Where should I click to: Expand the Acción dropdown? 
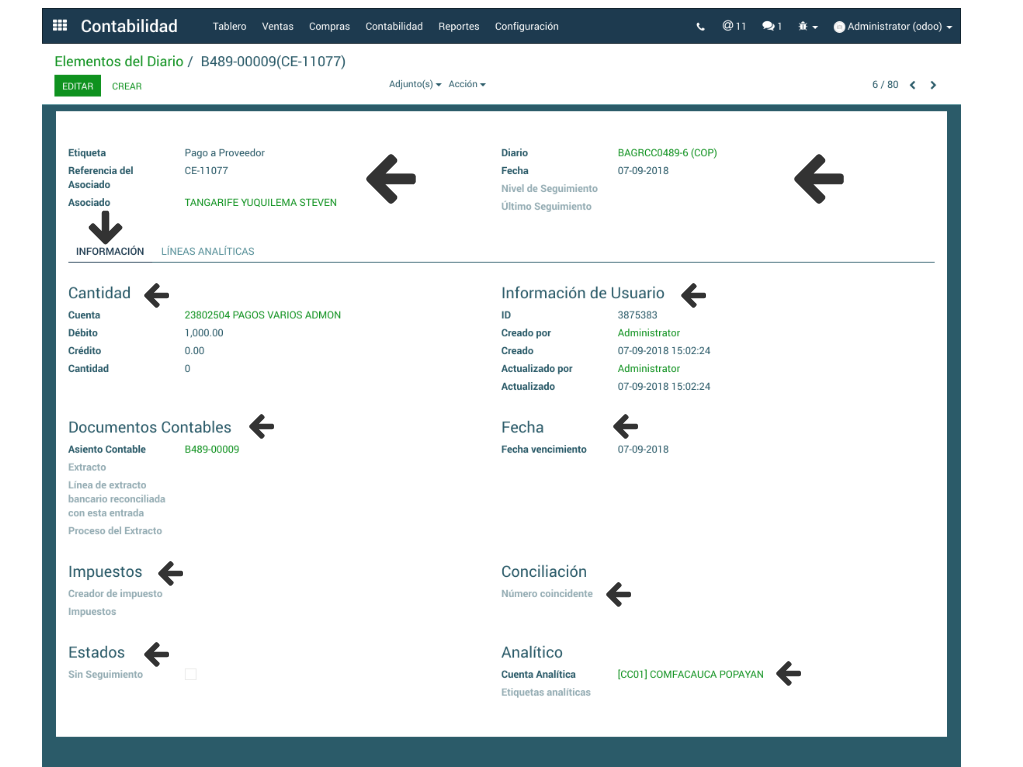467,85
